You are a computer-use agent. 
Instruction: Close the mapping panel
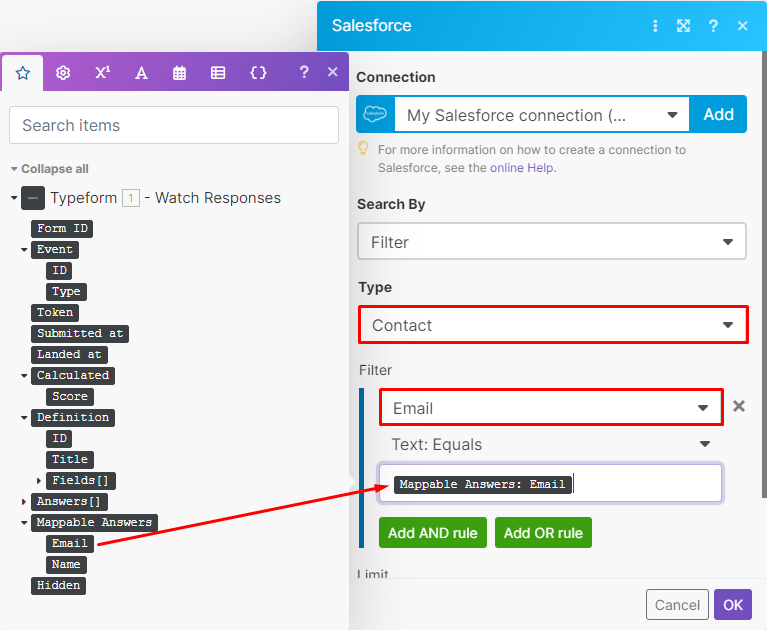pyautogui.click(x=333, y=72)
